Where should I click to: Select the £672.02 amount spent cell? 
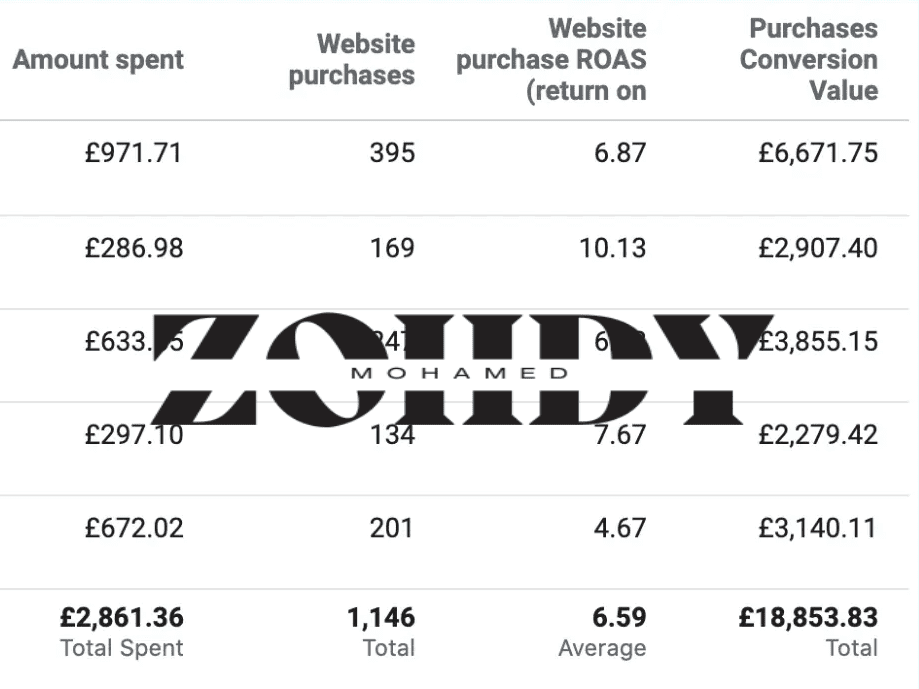click(134, 528)
